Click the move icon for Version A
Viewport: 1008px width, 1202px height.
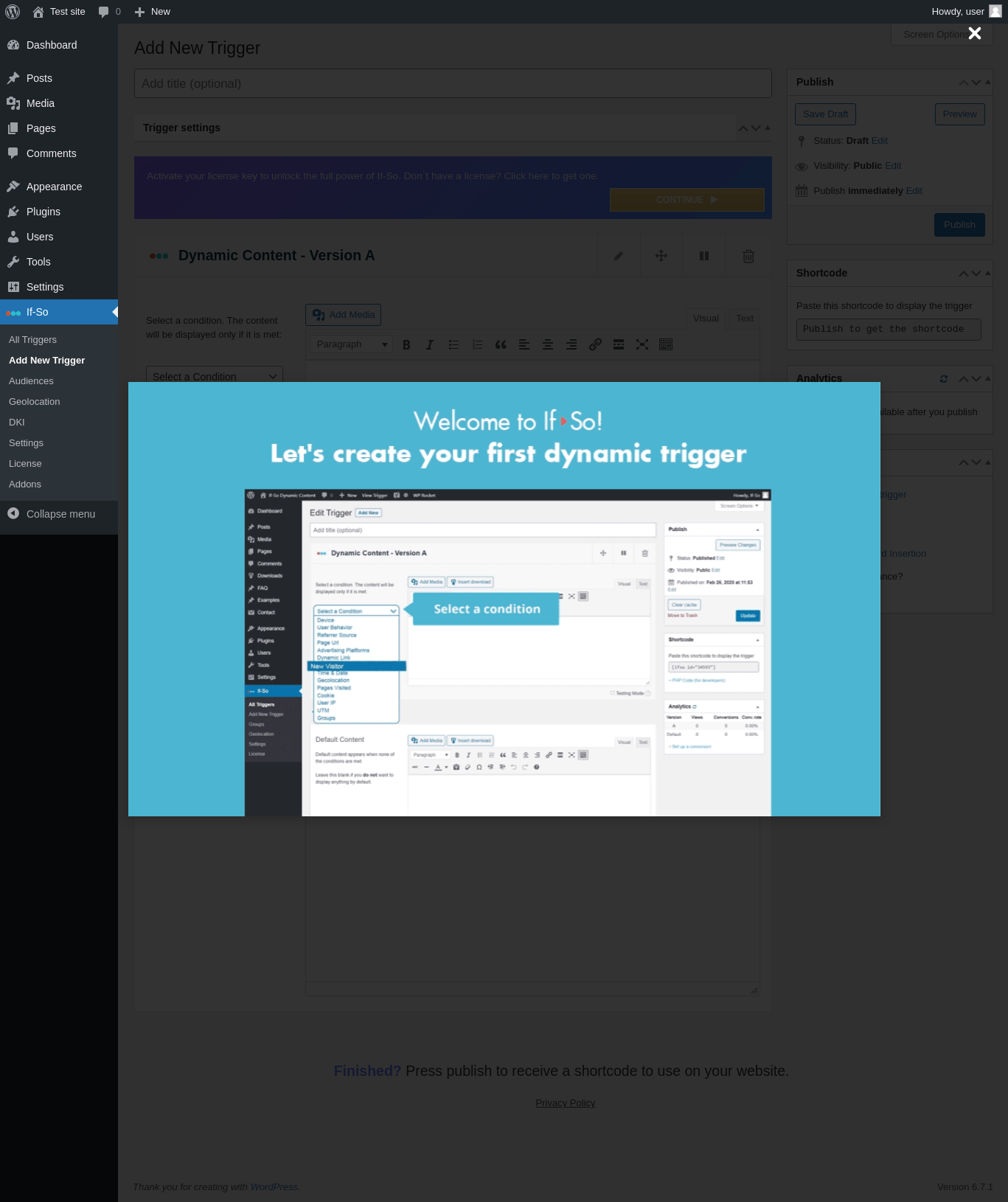(661, 256)
